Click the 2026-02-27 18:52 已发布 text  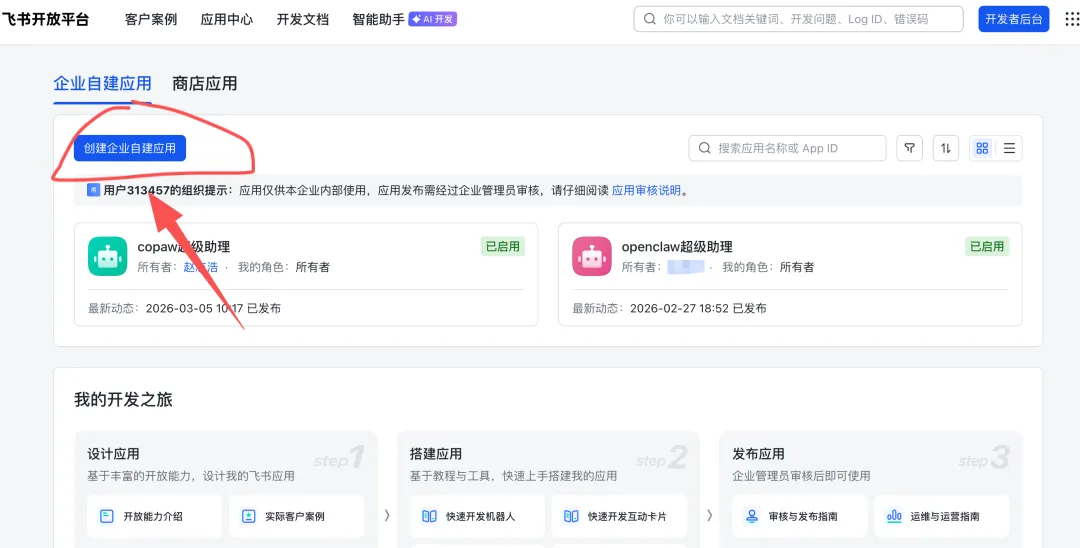tap(698, 308)
